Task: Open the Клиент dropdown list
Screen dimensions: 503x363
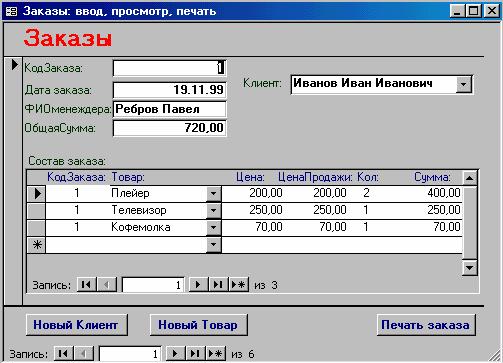Action: 463,84
